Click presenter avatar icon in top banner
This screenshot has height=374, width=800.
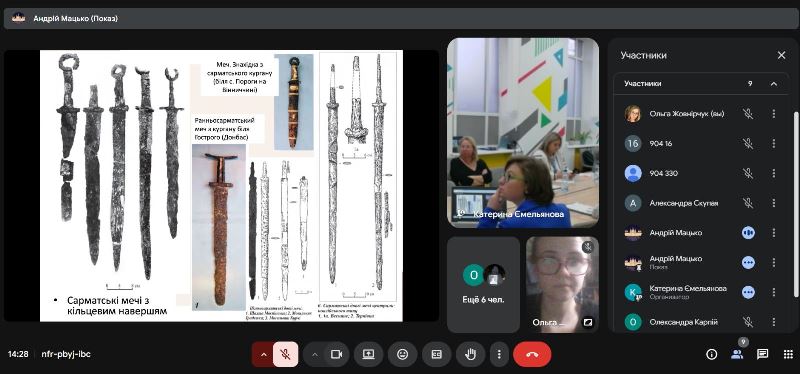(18, 18)
